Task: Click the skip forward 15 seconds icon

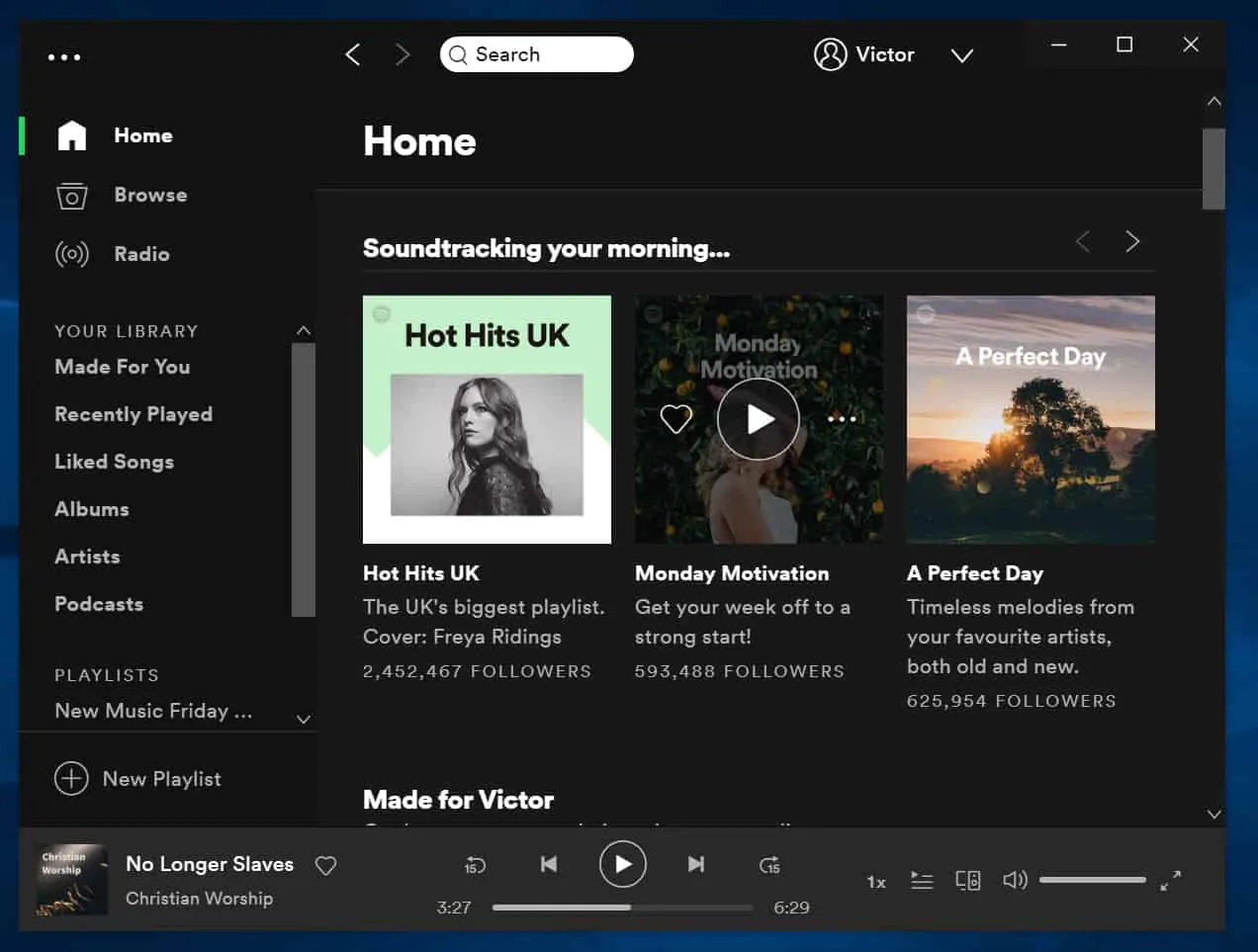Action: click(769, 865)
